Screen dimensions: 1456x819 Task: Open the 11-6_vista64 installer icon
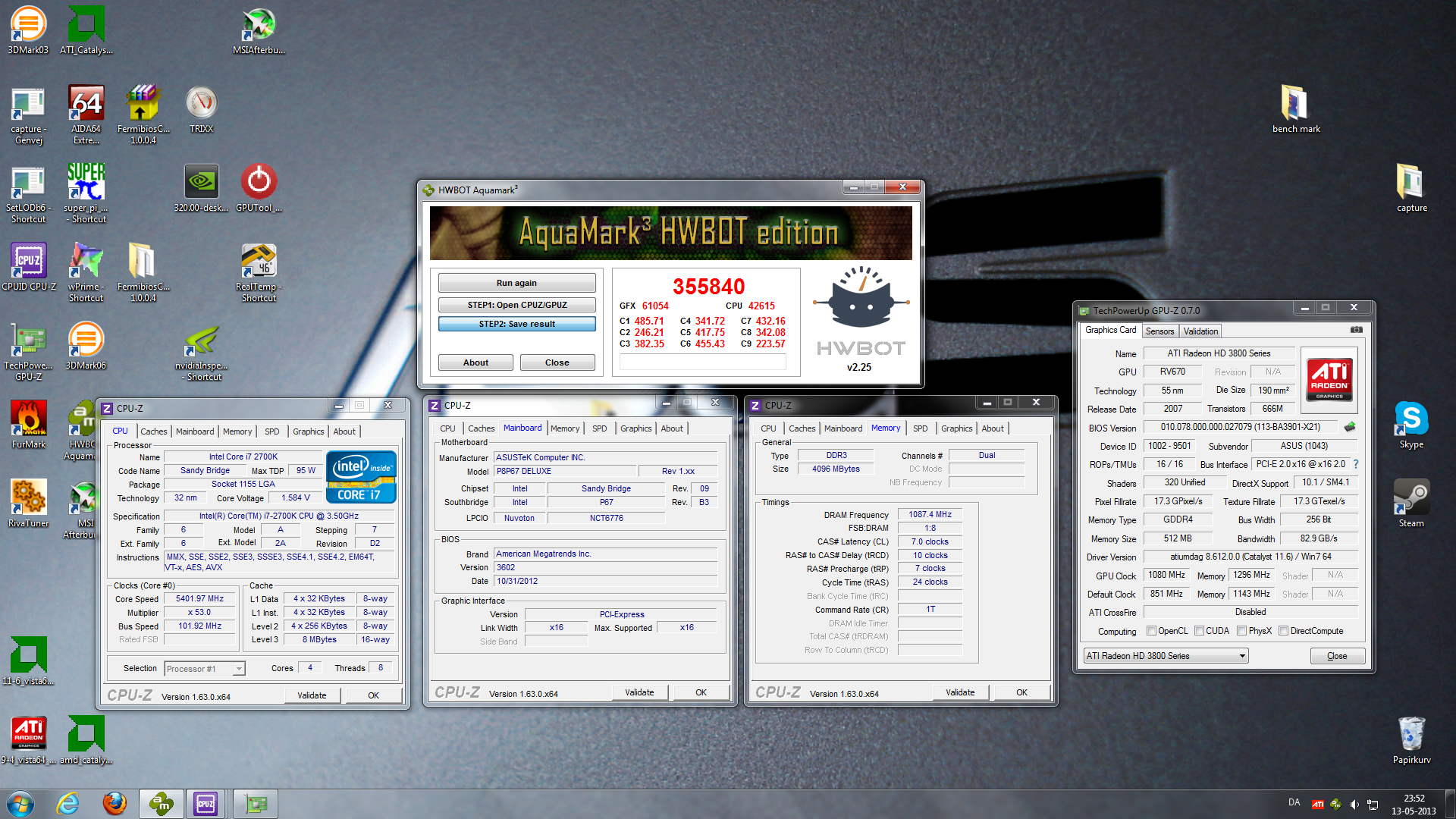(x=28, y=661)
